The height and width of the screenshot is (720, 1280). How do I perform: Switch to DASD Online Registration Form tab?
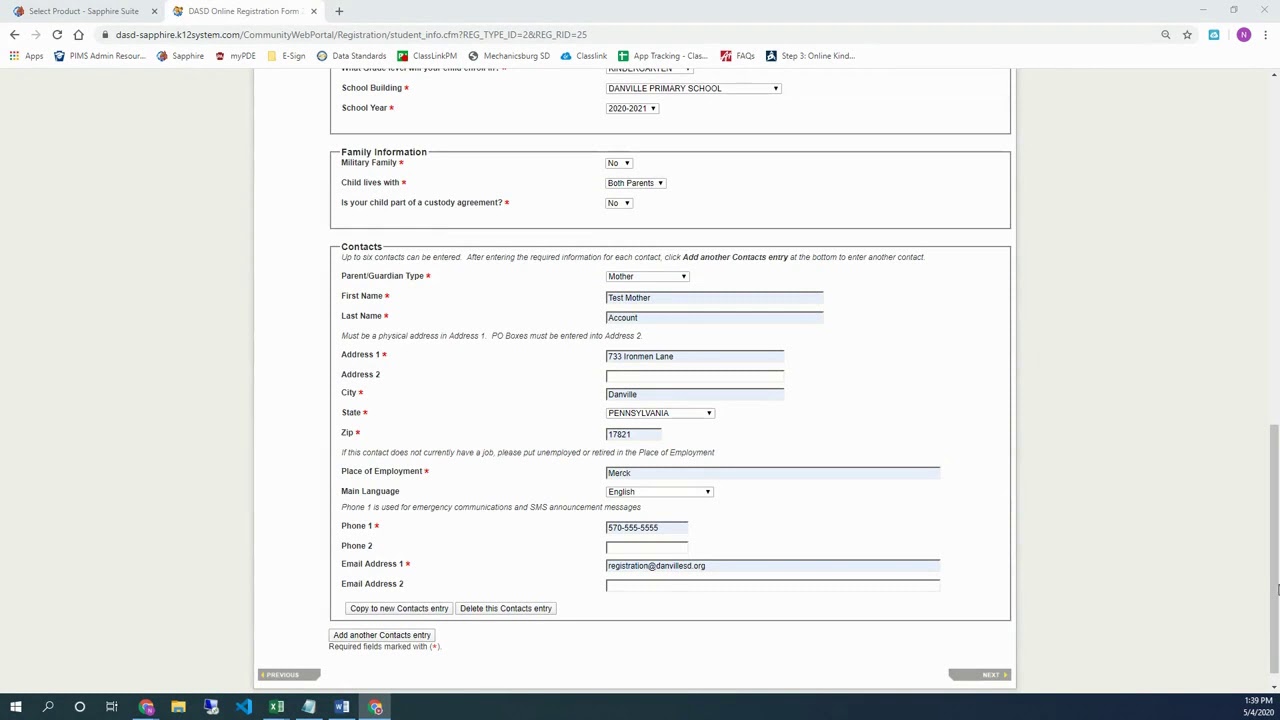point(245,11)
